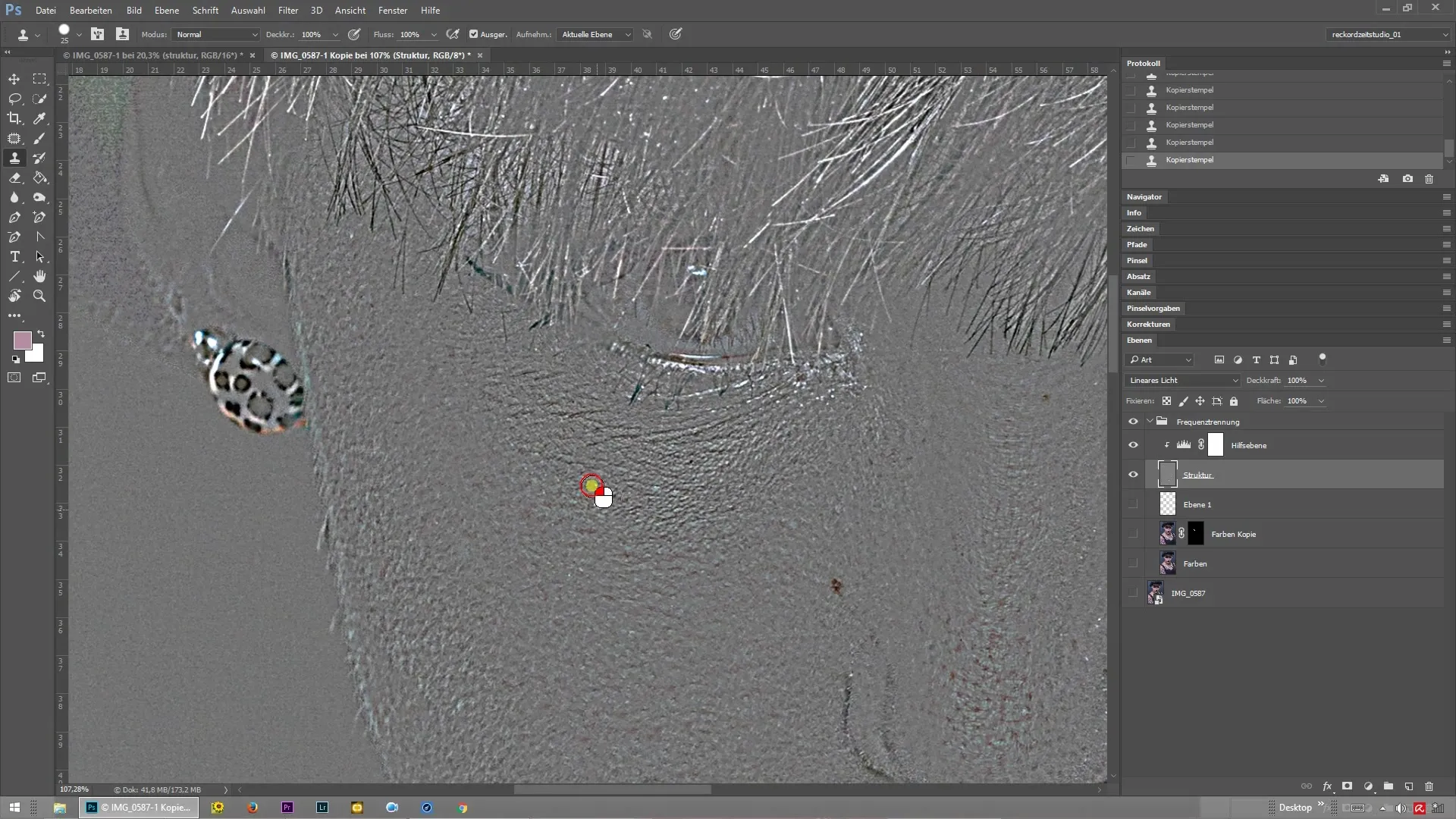The image size is (1456, 819).
Task: Open Photoshop from the Windows taskbar
Action: point(140,808)
